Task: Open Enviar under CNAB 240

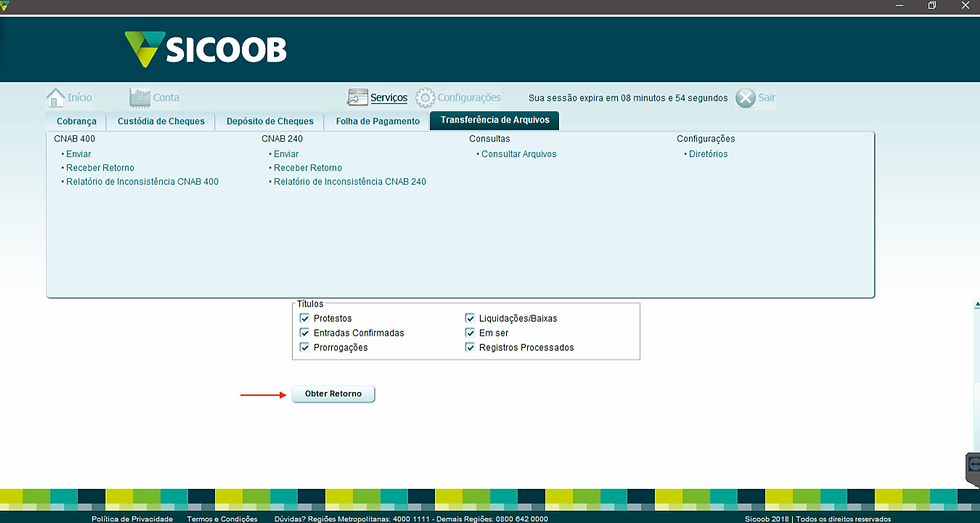Action: coord(286,154)
